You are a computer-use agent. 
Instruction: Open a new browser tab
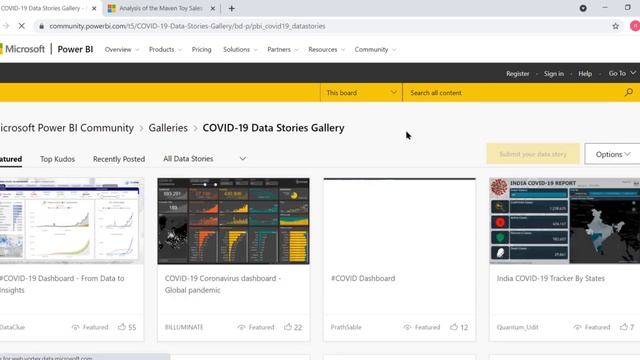231,8
